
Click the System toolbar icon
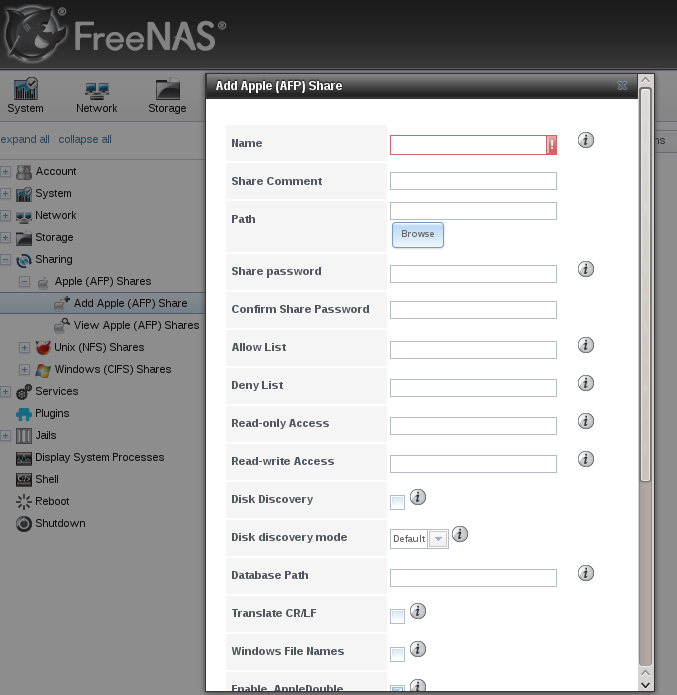[x=26, y=89]
